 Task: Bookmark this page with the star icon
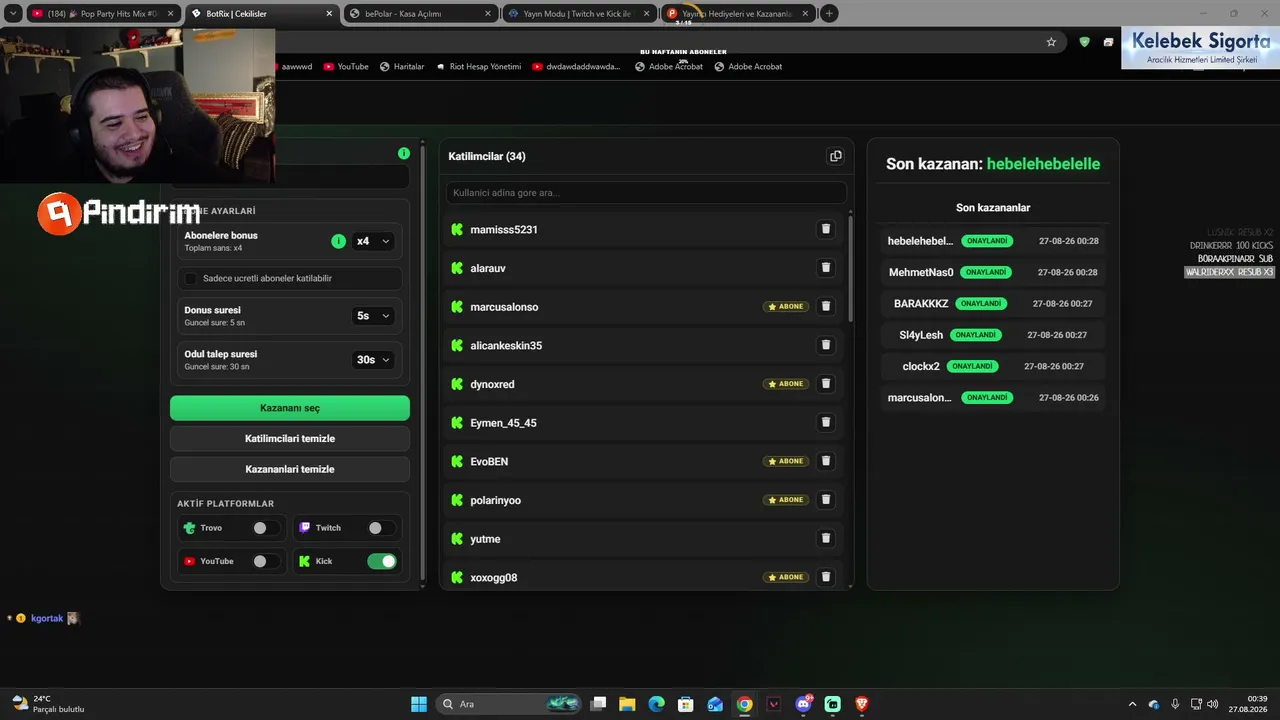coord(1051,42)
